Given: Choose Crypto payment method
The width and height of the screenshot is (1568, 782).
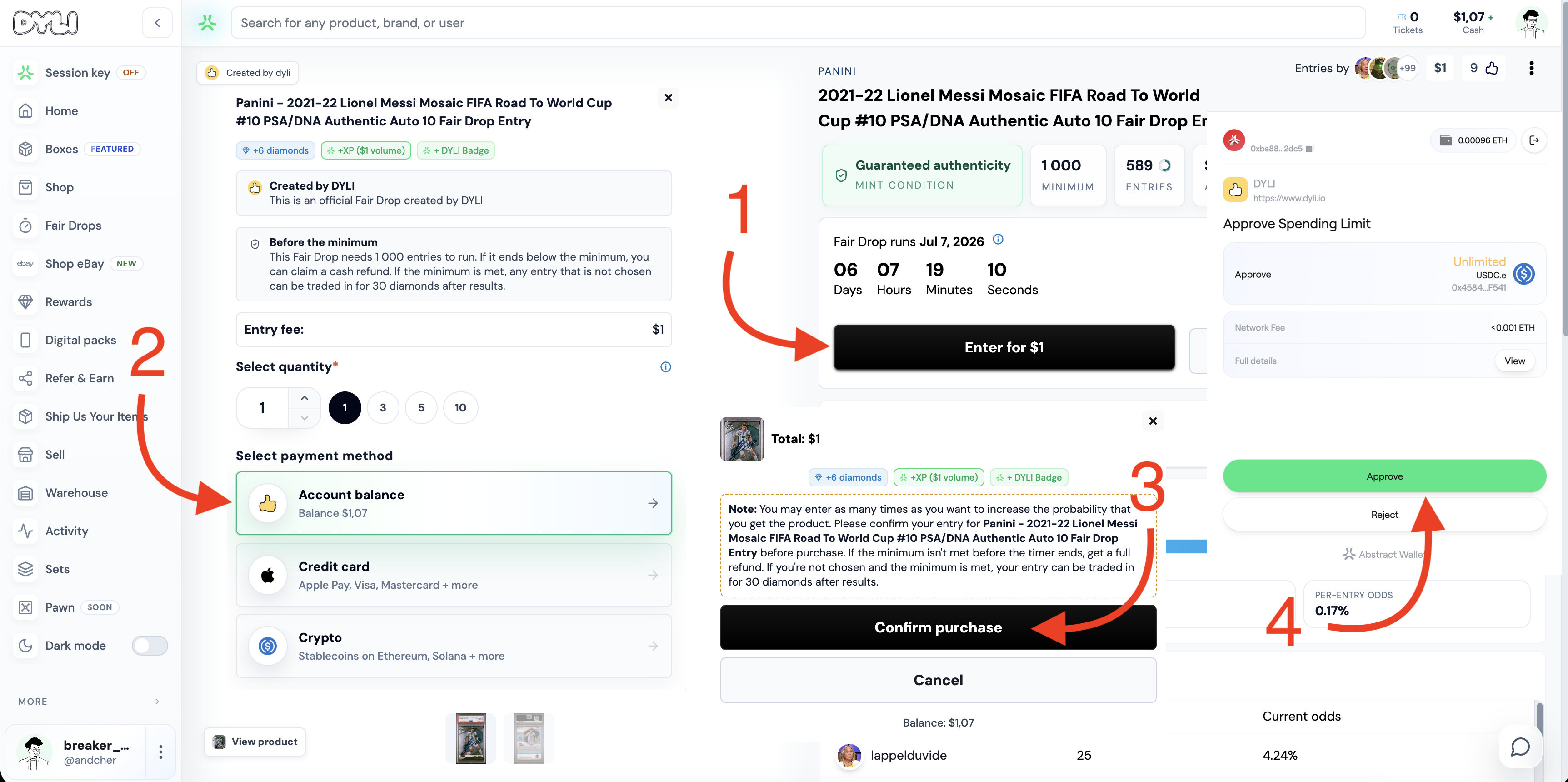Looking at the screenshot, I should 454,646.
